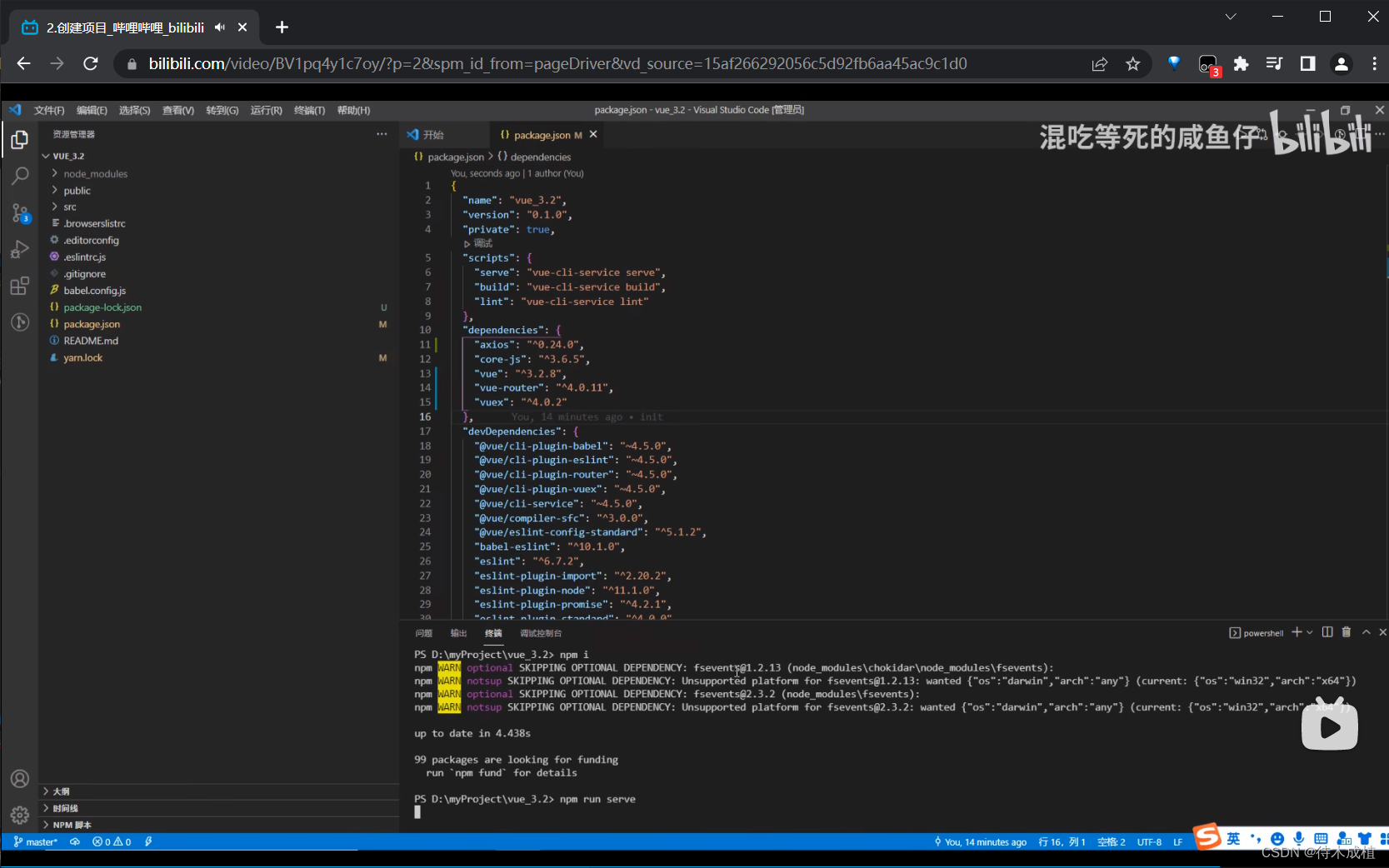
Task: Bookmark this page with star icon
Action: [x=1132, y=63]
